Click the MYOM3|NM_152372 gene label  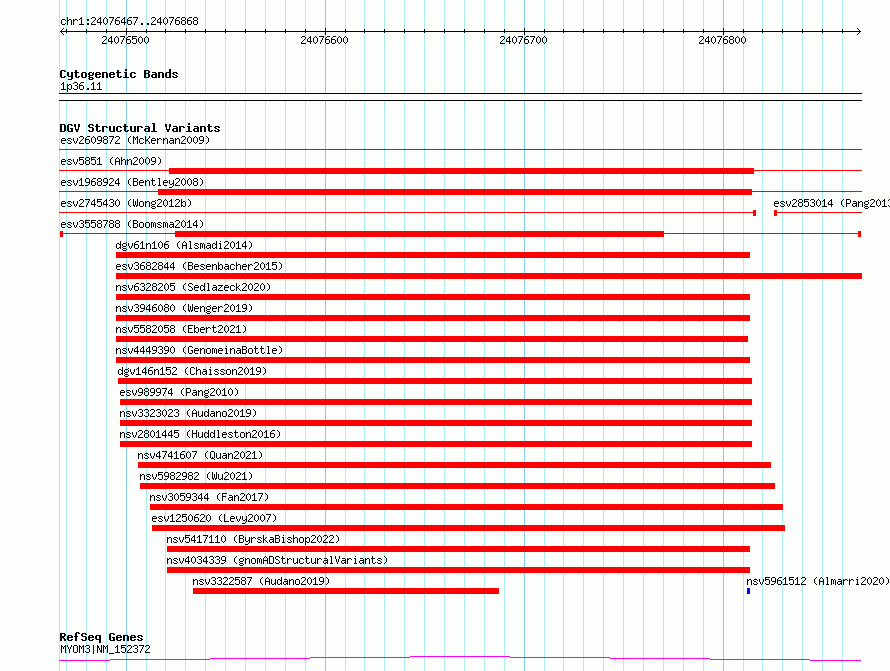point(105,649)
